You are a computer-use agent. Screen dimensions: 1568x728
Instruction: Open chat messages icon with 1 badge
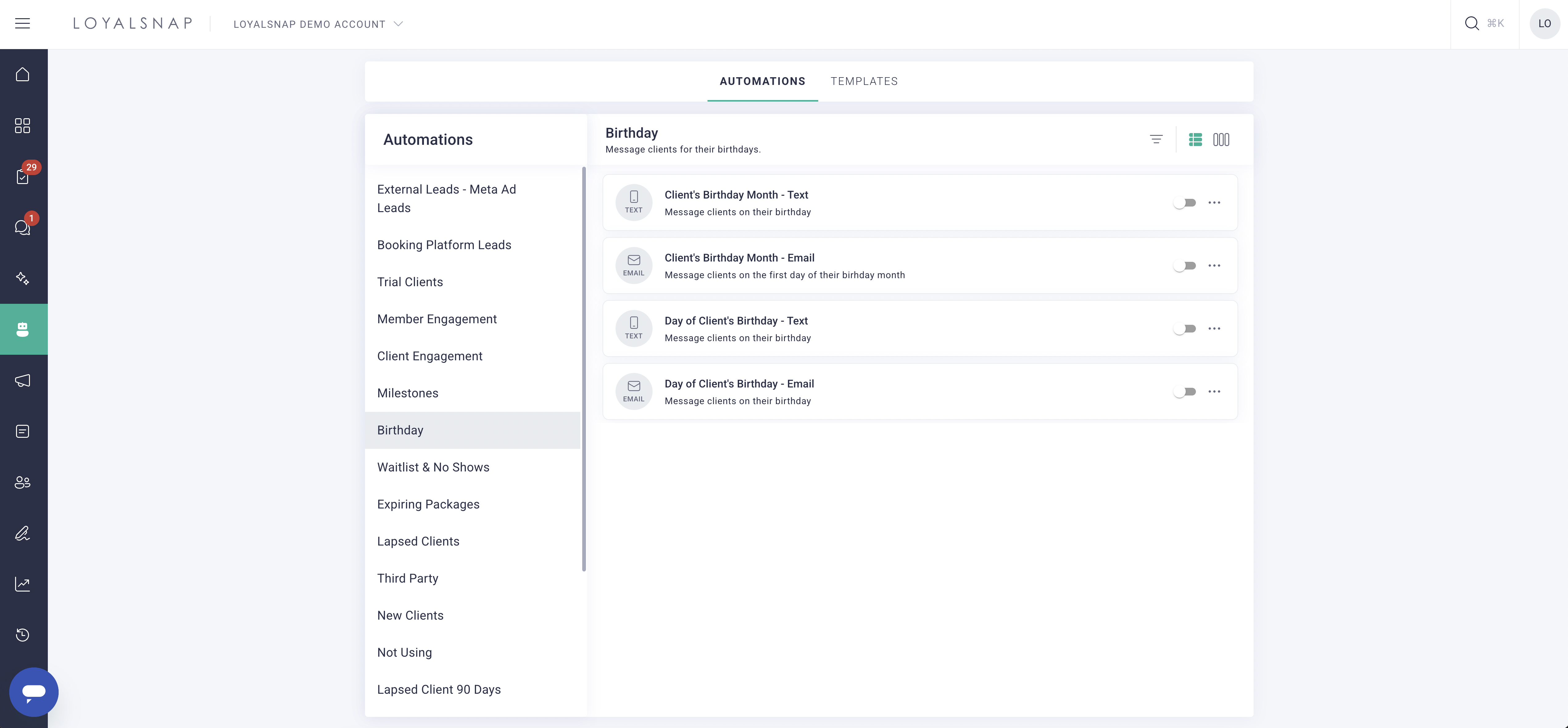(23, 227)
